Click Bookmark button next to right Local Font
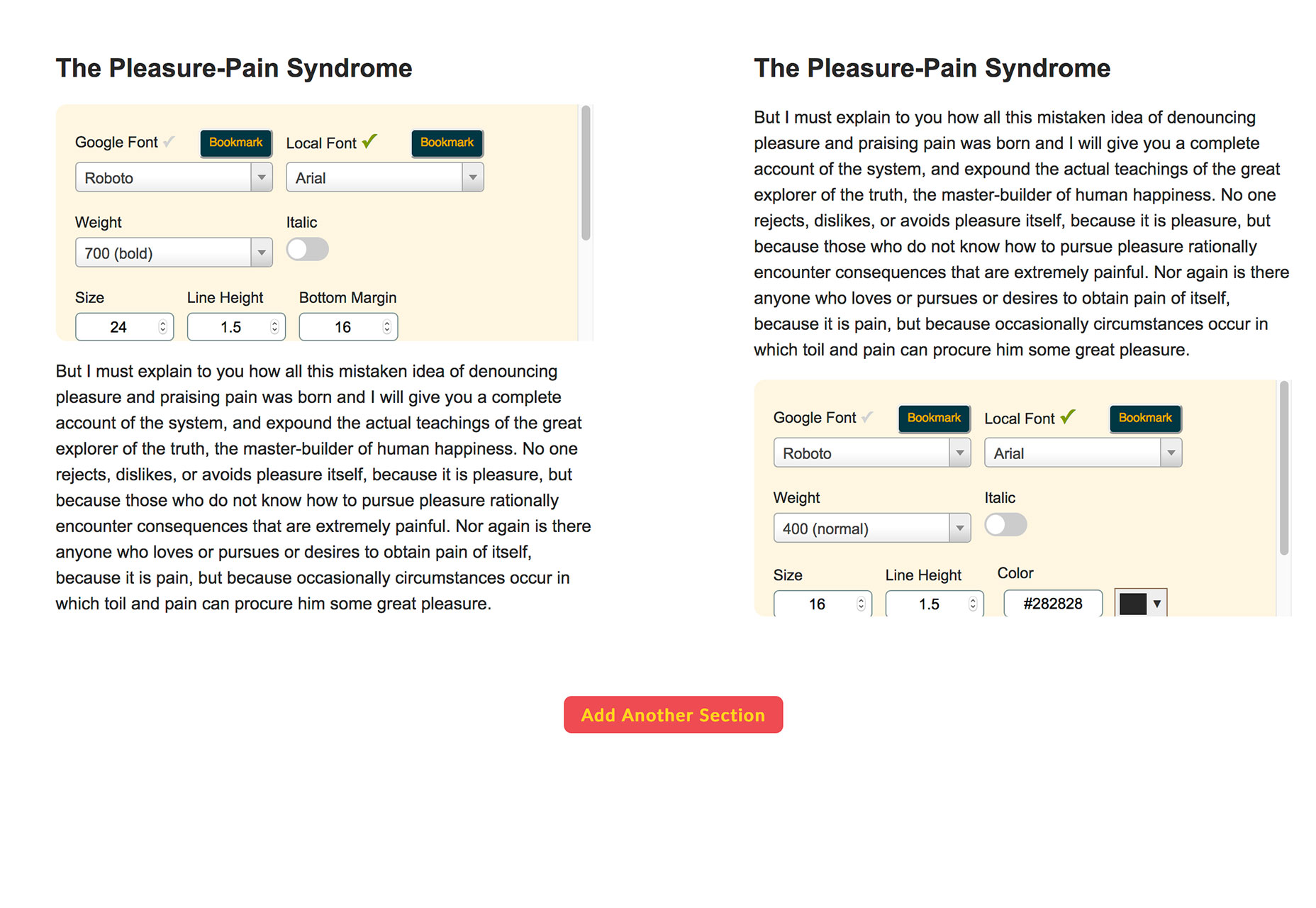1316x908 pixels. [1145, 418]
